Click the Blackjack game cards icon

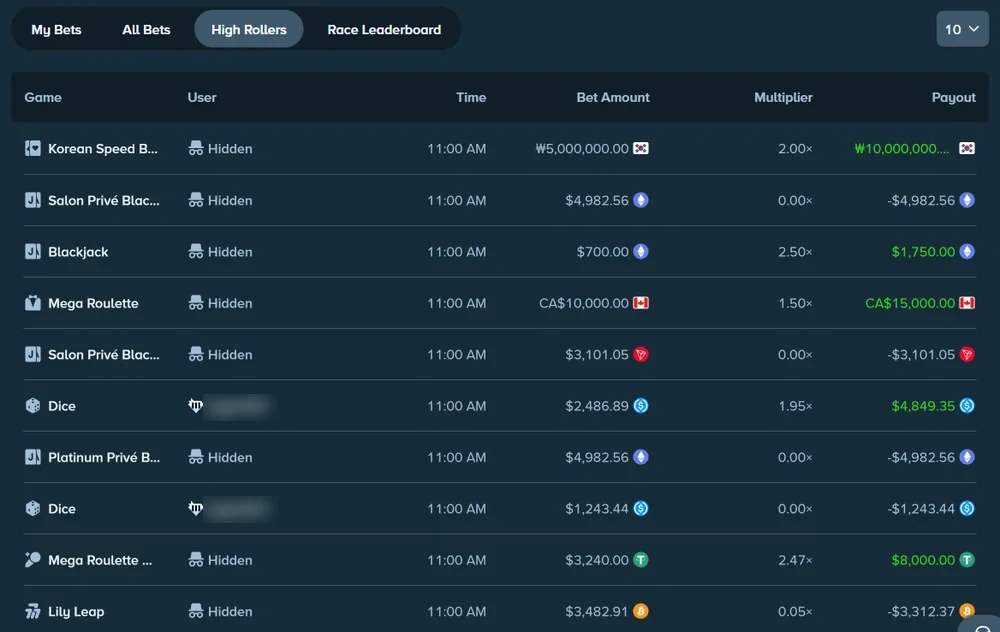(x=33, y=252)
